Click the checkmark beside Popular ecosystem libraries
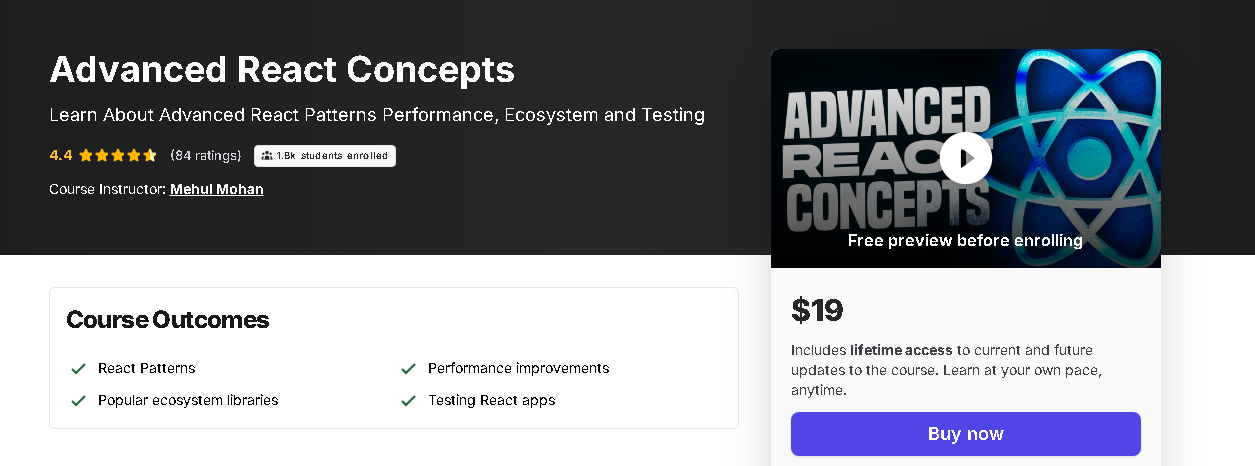Screen dimensions: 1255x466 pyautogui.click(x=78, y=400)
